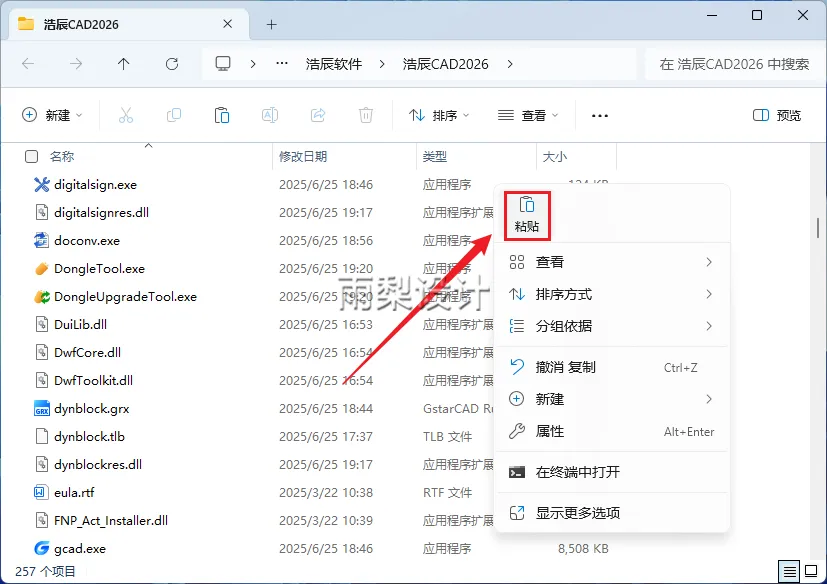Switch to large icons view in status bar
The width and height of the screenshot is (827, 584).
tap(811, 571)
